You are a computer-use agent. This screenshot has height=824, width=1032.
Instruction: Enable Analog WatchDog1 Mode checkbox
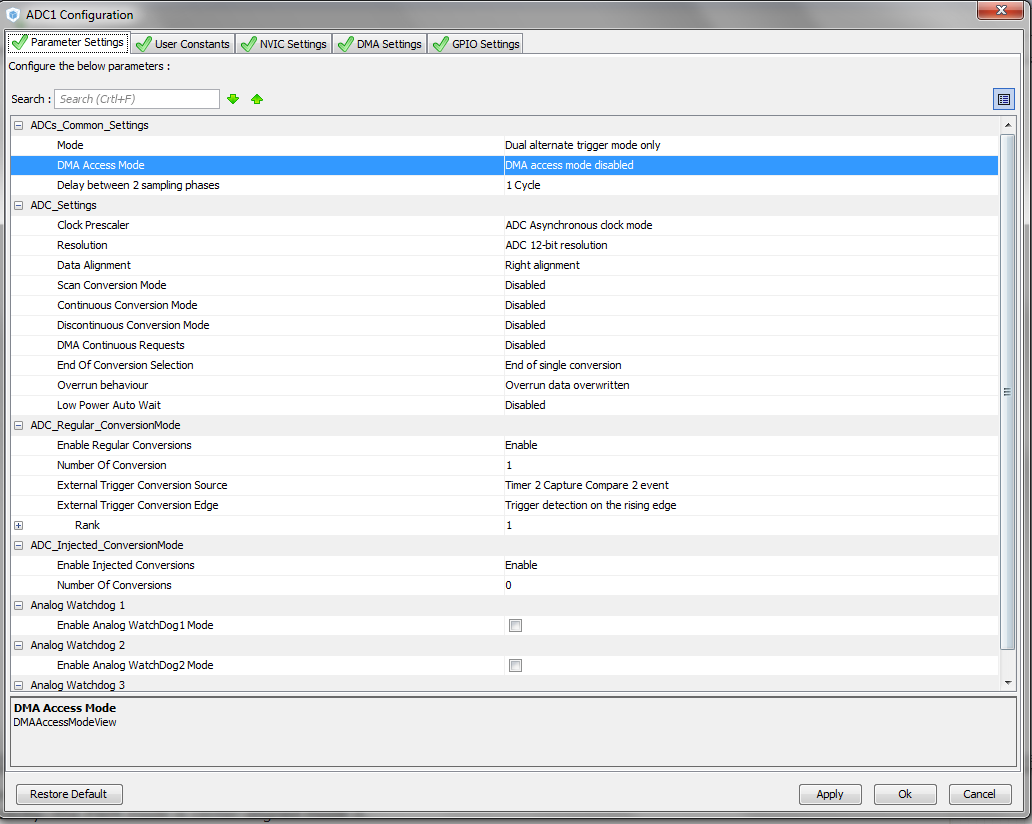tap(515, 625)
